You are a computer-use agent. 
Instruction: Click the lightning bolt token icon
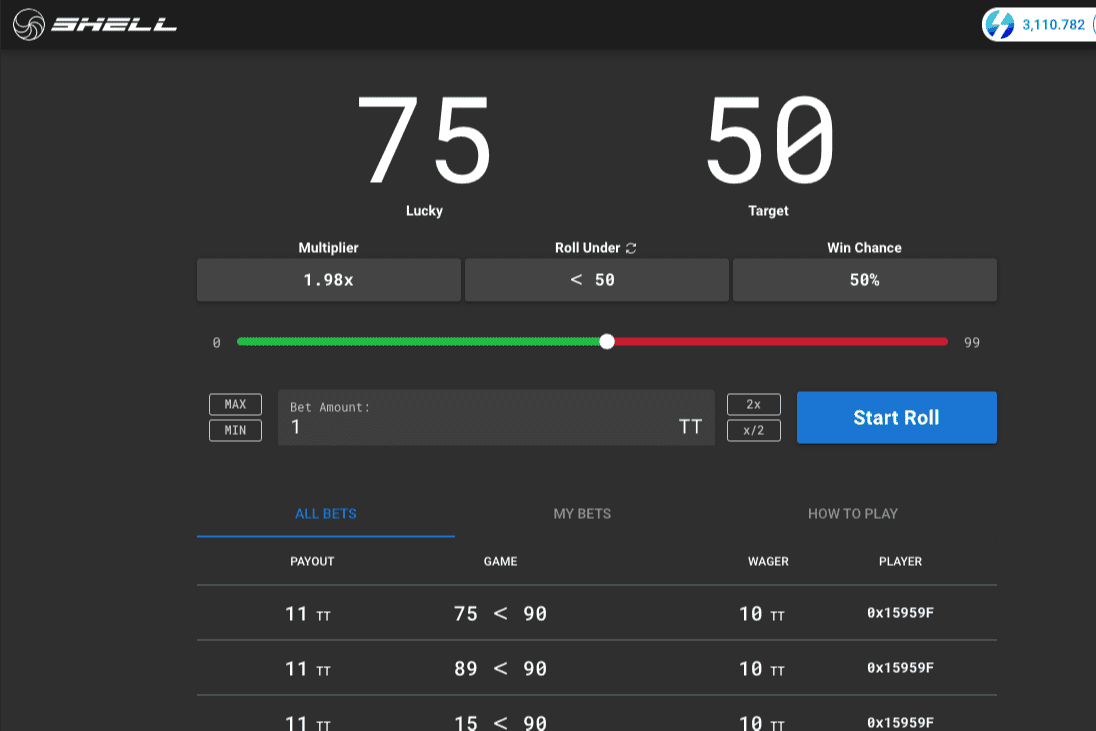(999, 25)
